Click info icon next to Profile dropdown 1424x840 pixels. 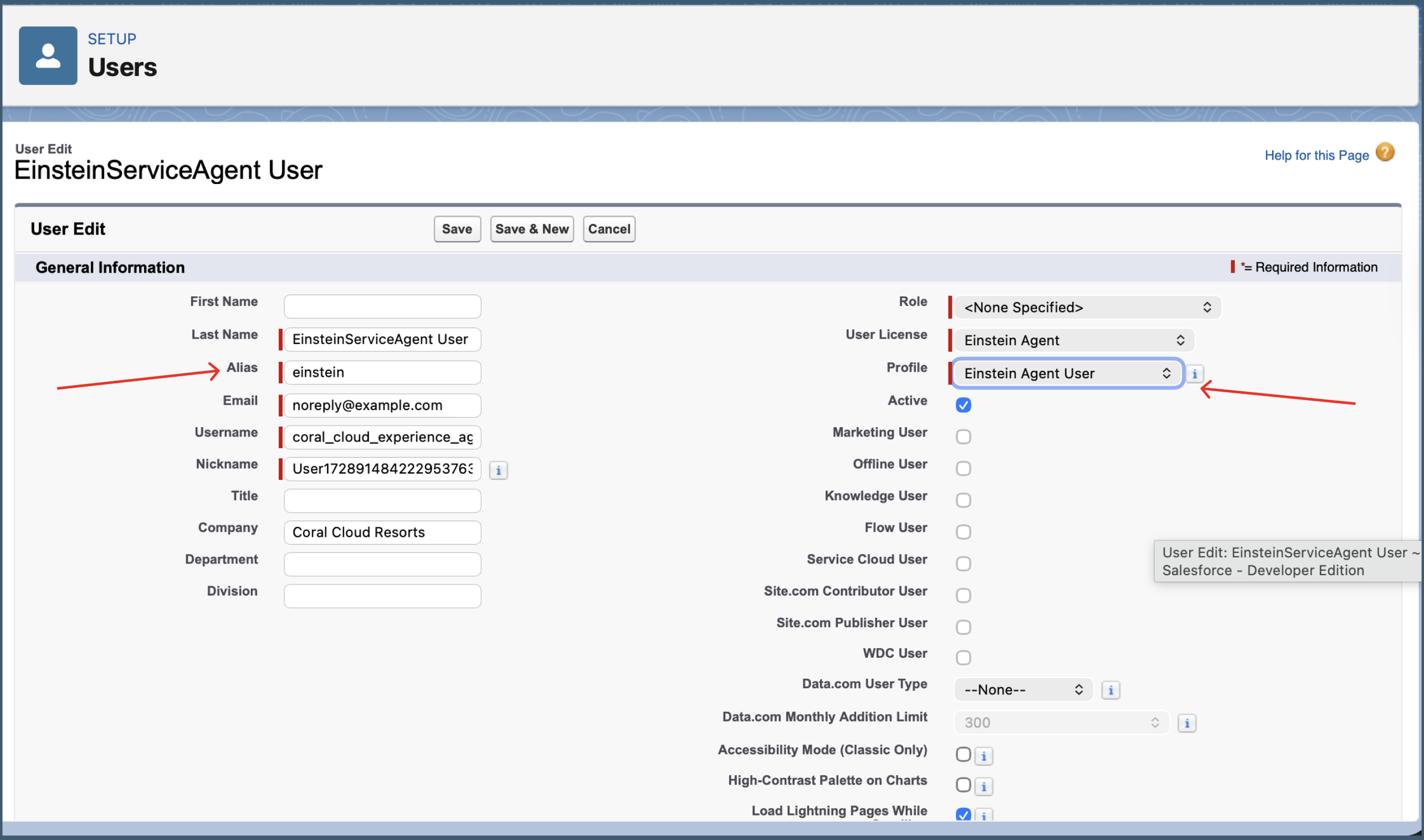coord(1194,374)
